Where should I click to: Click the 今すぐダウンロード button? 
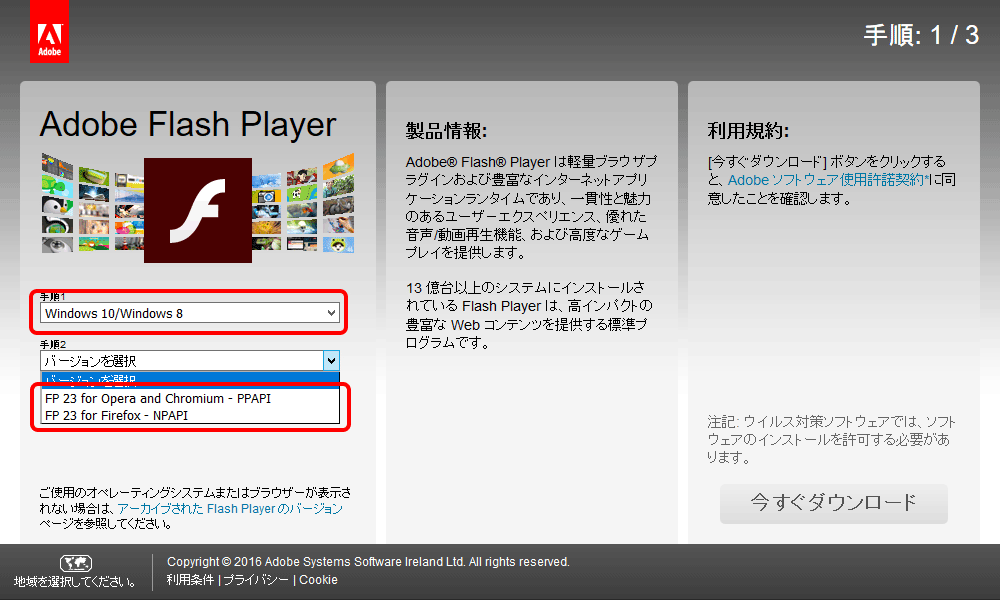[x=834, y=503]
